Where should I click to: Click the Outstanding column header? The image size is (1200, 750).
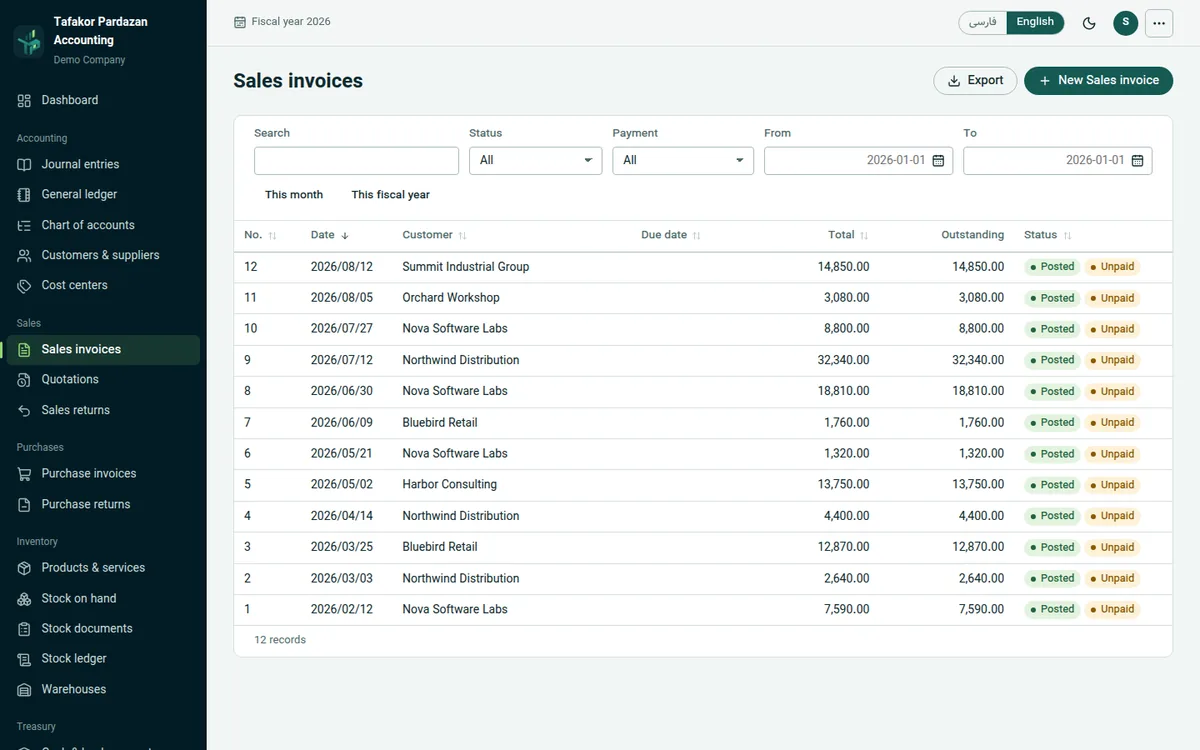[972, 236]
